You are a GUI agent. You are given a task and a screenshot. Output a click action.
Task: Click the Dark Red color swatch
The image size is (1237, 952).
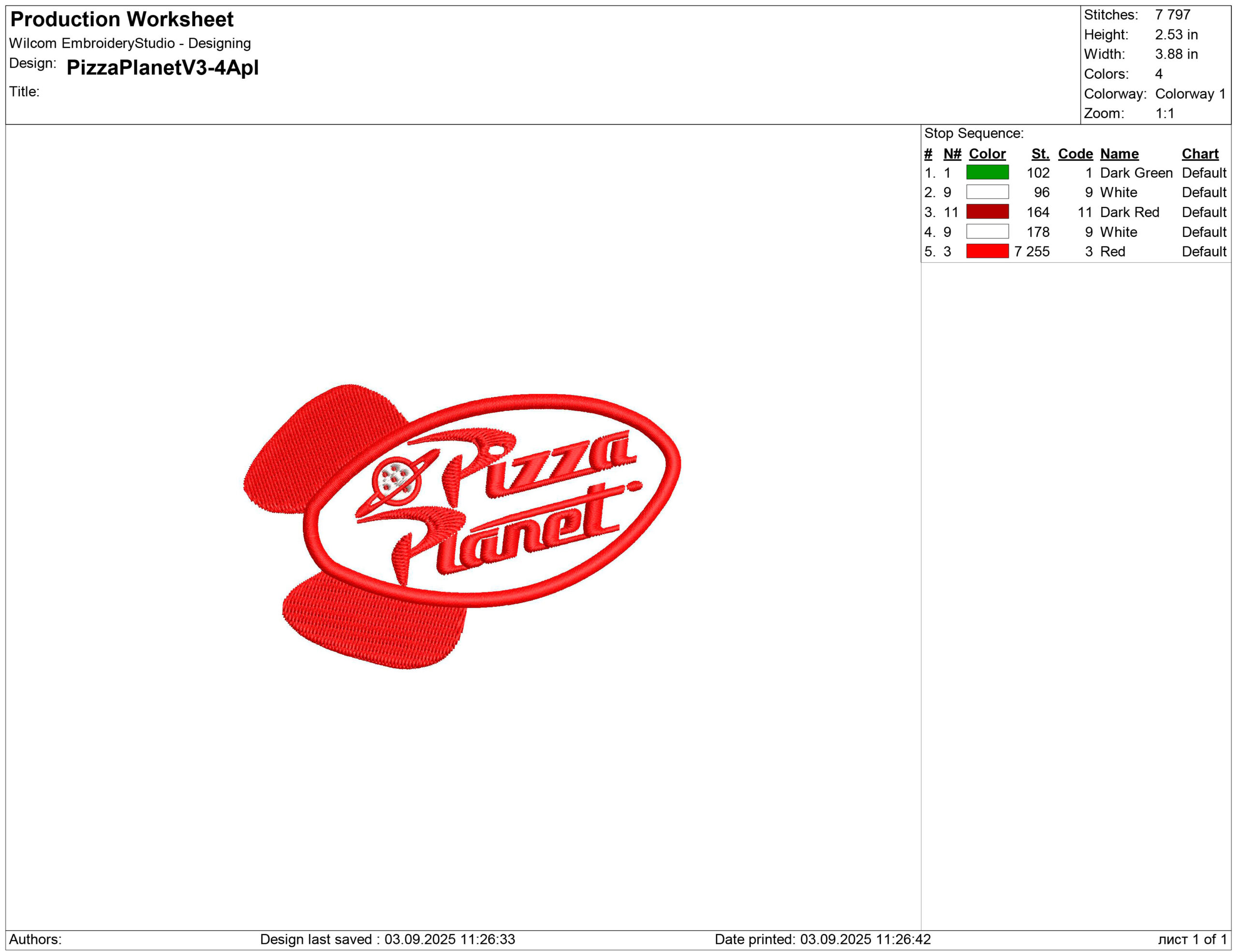[987, 212]
